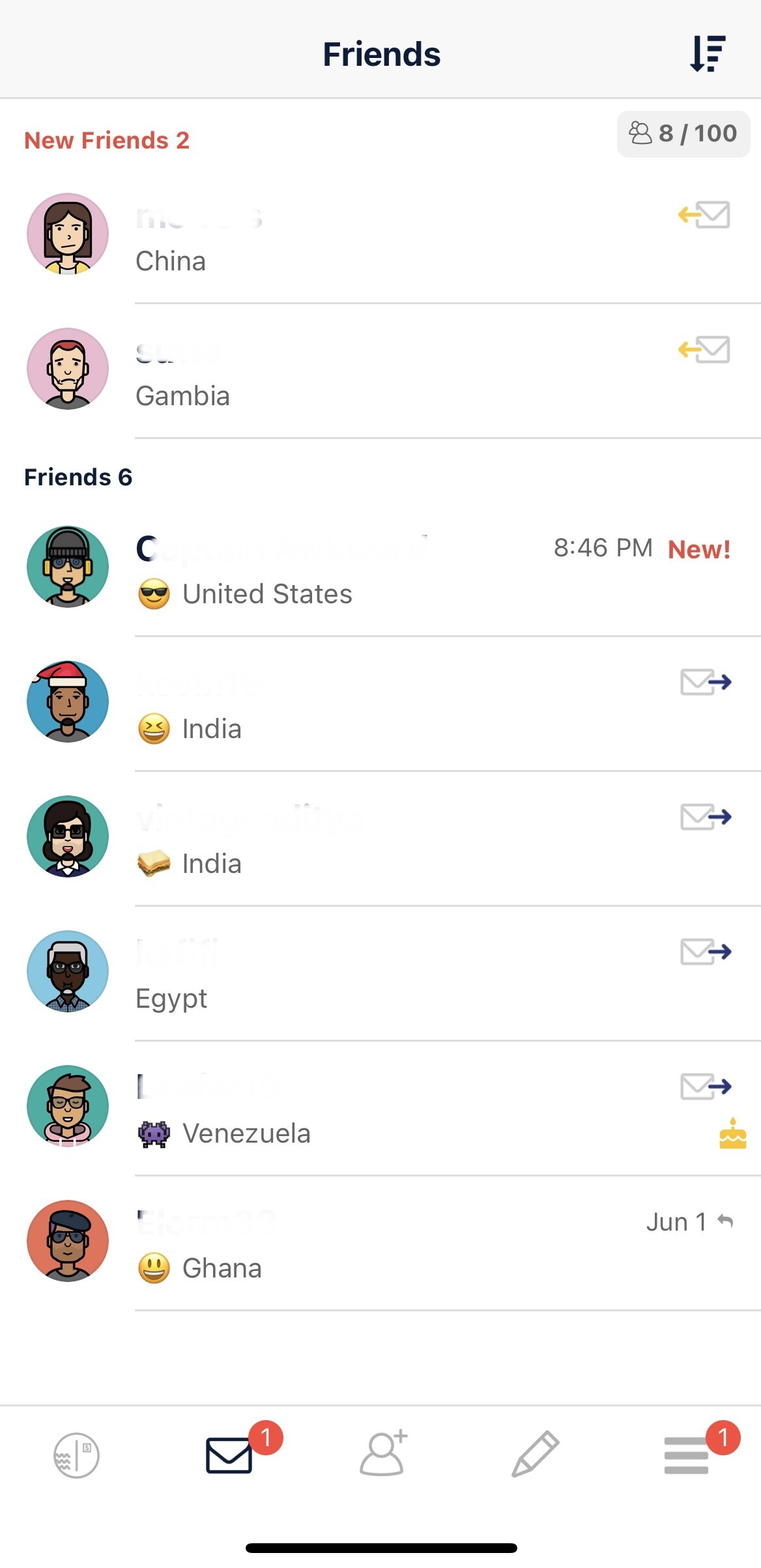The height and width of the screenshot is (1568, 761).
Task: Tap the sent letter icon for sandwich India friend
Action: click(x=706, y=817)
